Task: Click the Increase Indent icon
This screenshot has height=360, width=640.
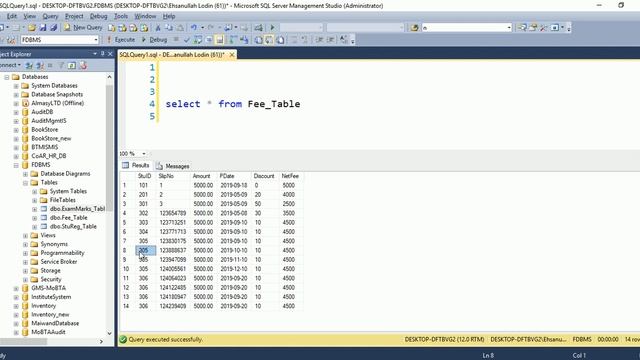Action: pos(330,40)
